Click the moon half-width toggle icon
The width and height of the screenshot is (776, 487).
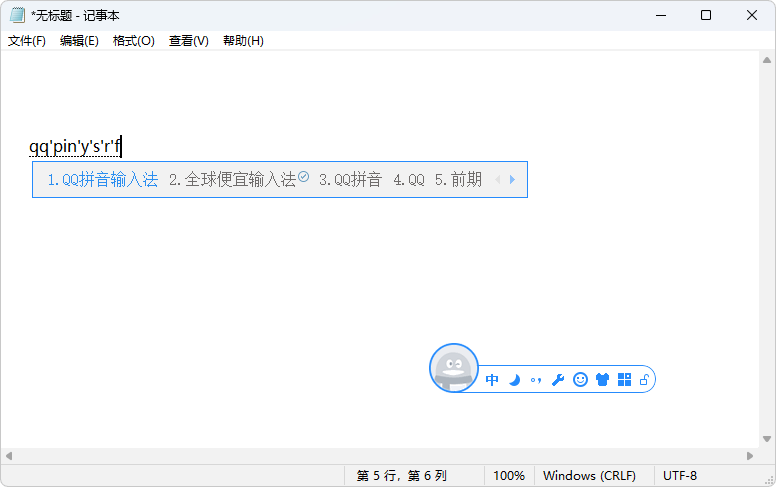[x=515, y=380]
